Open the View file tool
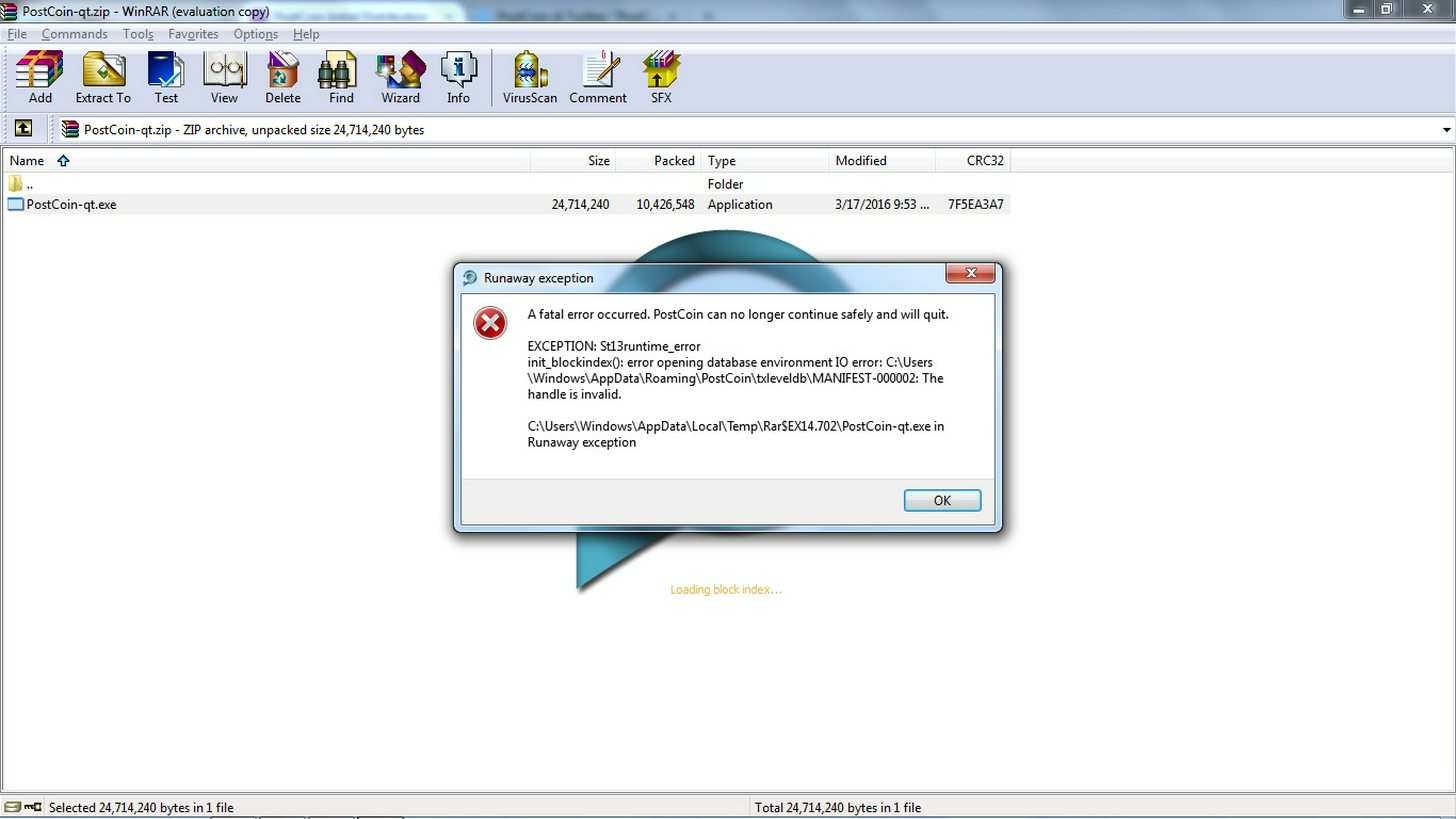The image size is (1456, 819). coord(224,78)
